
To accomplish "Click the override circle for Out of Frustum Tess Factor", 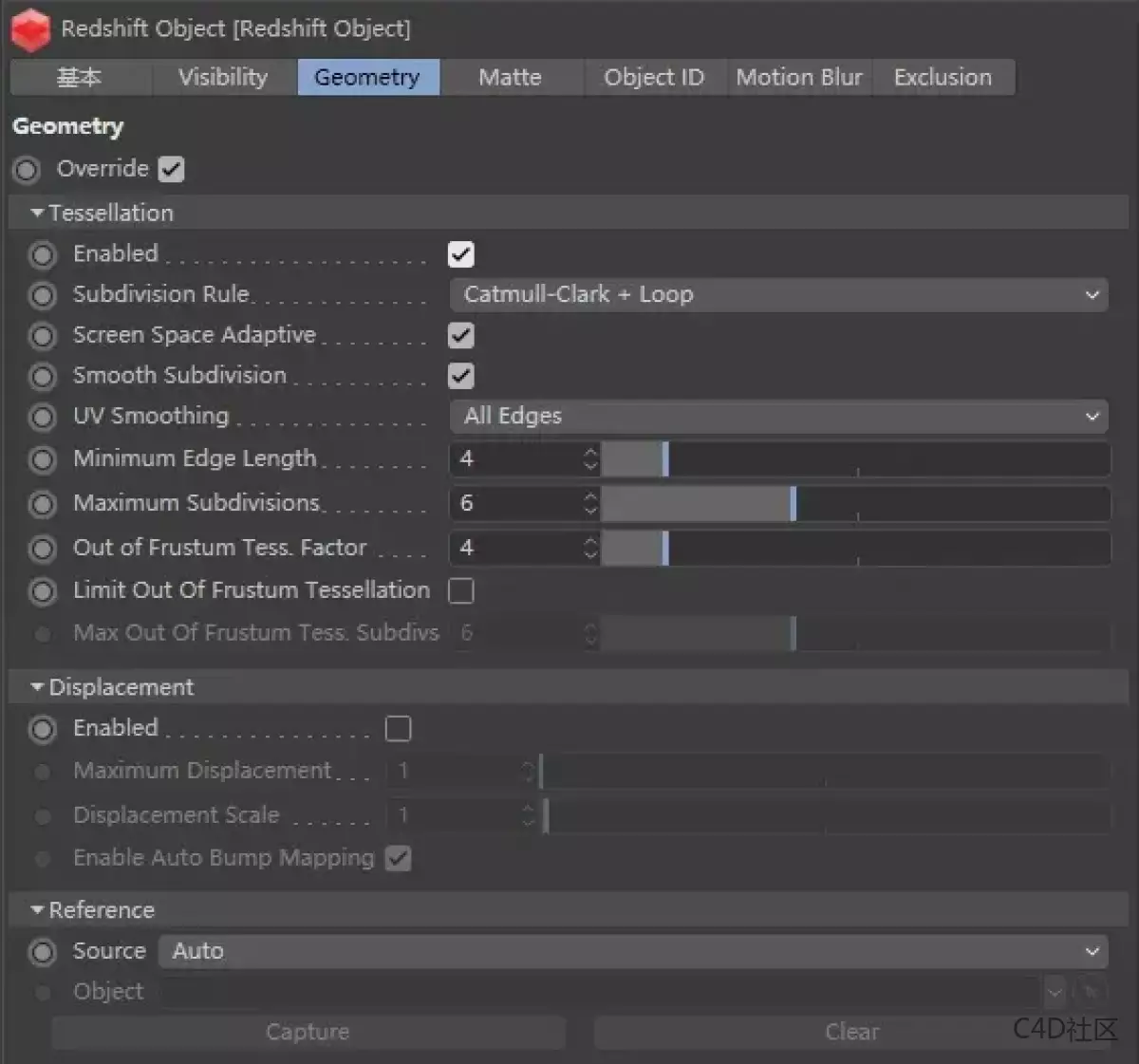I will click(x=43, y=549).
